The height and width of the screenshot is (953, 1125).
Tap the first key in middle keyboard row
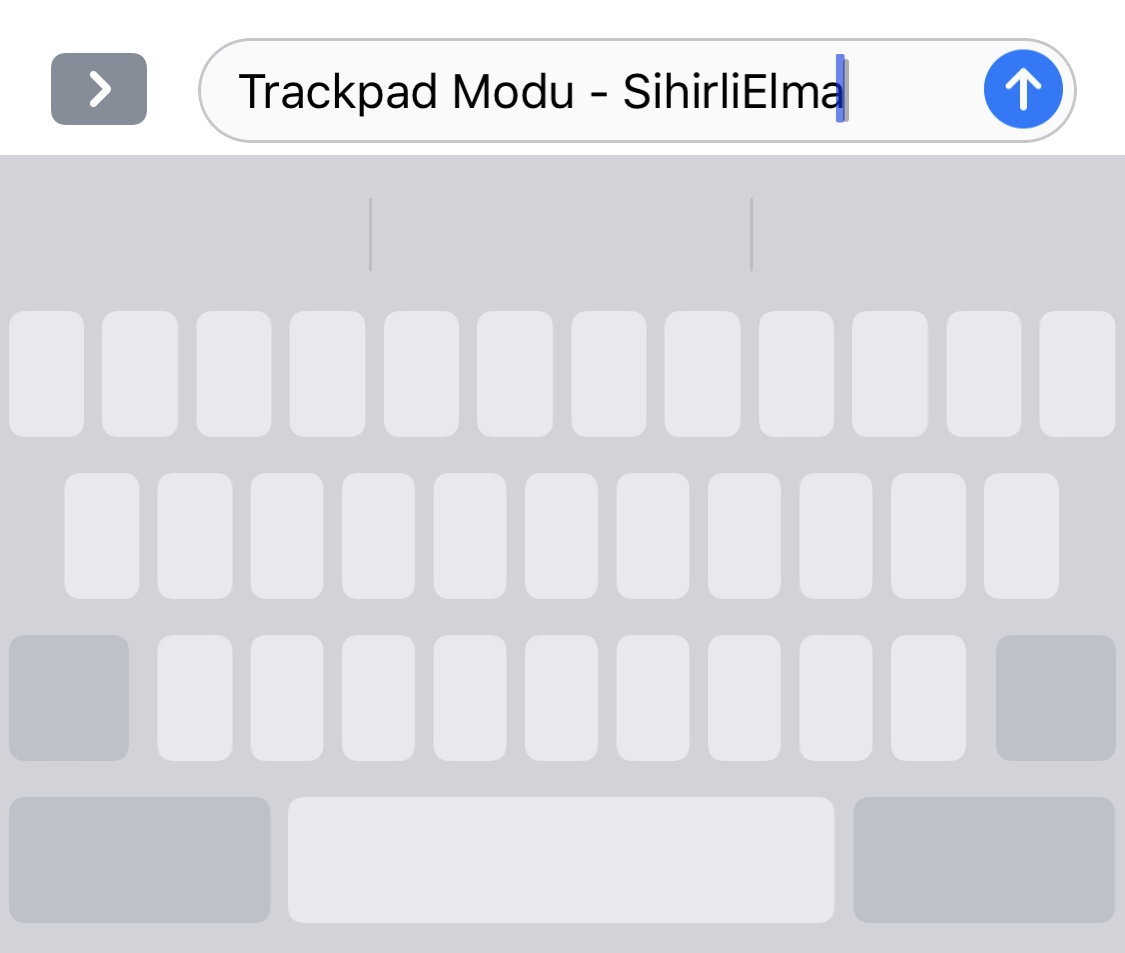coord(102,536)
